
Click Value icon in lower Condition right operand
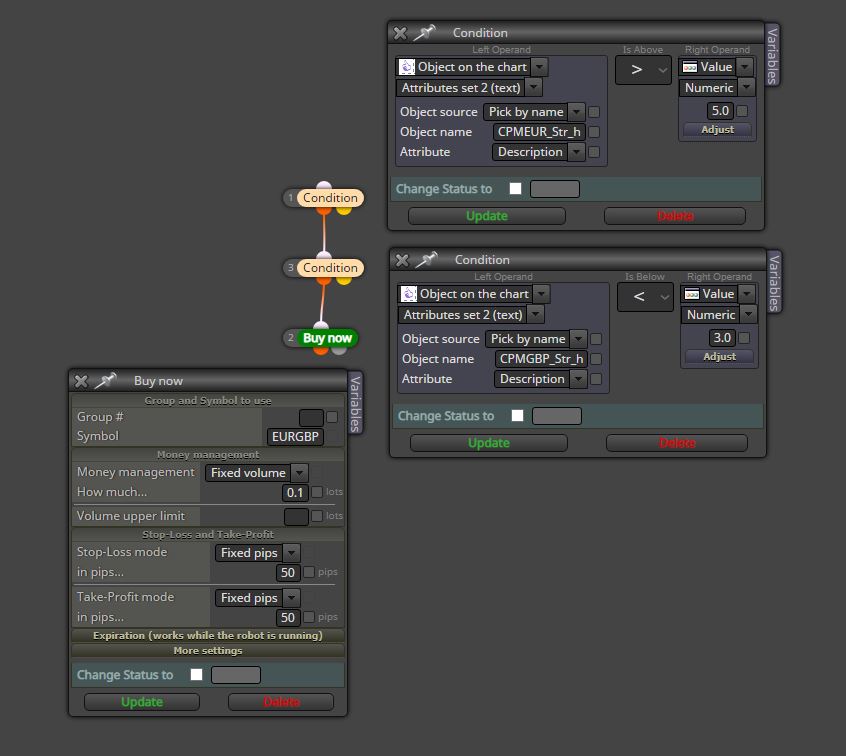pyautogui.click(x=692, y=294)
